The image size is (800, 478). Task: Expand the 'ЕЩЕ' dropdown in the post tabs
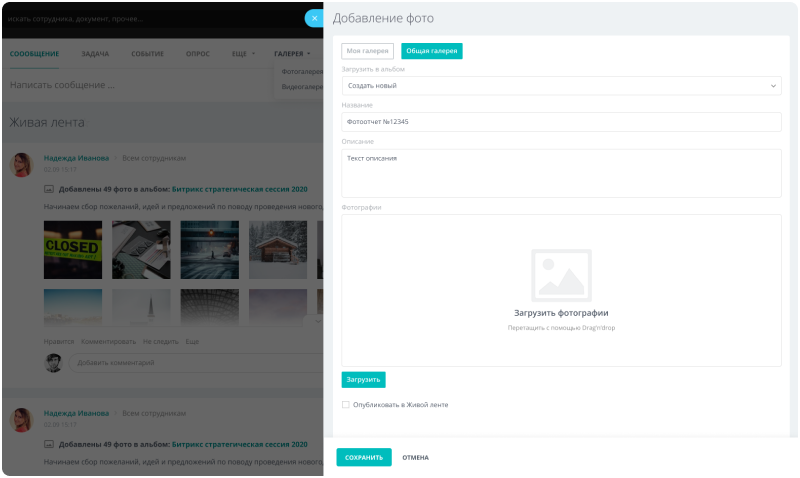click(x=243, y=54)
